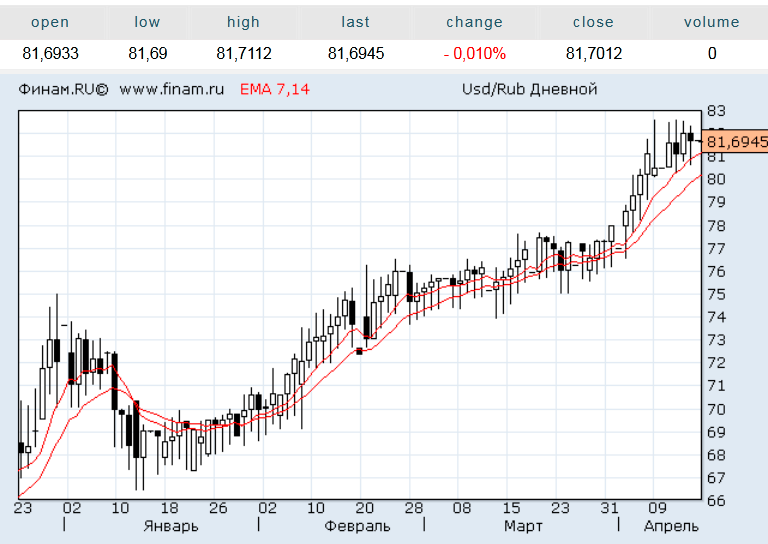Image resolution: width=768 pixels, height=544 pixels.
Task: Select the 'last' column header
Action: 355,22
